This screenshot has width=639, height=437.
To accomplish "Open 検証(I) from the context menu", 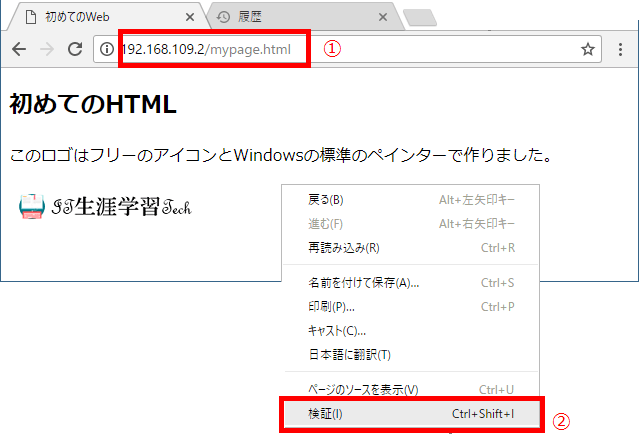I will coord(411,414).
